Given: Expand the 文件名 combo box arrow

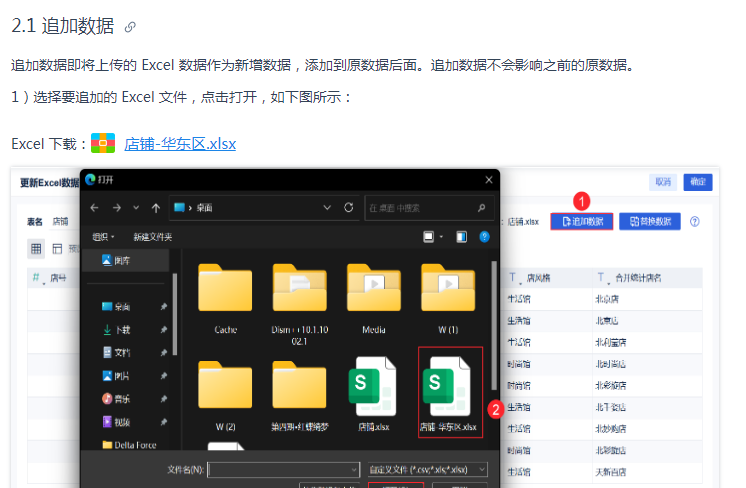Looking at the screenshot, I should (354, 470).
